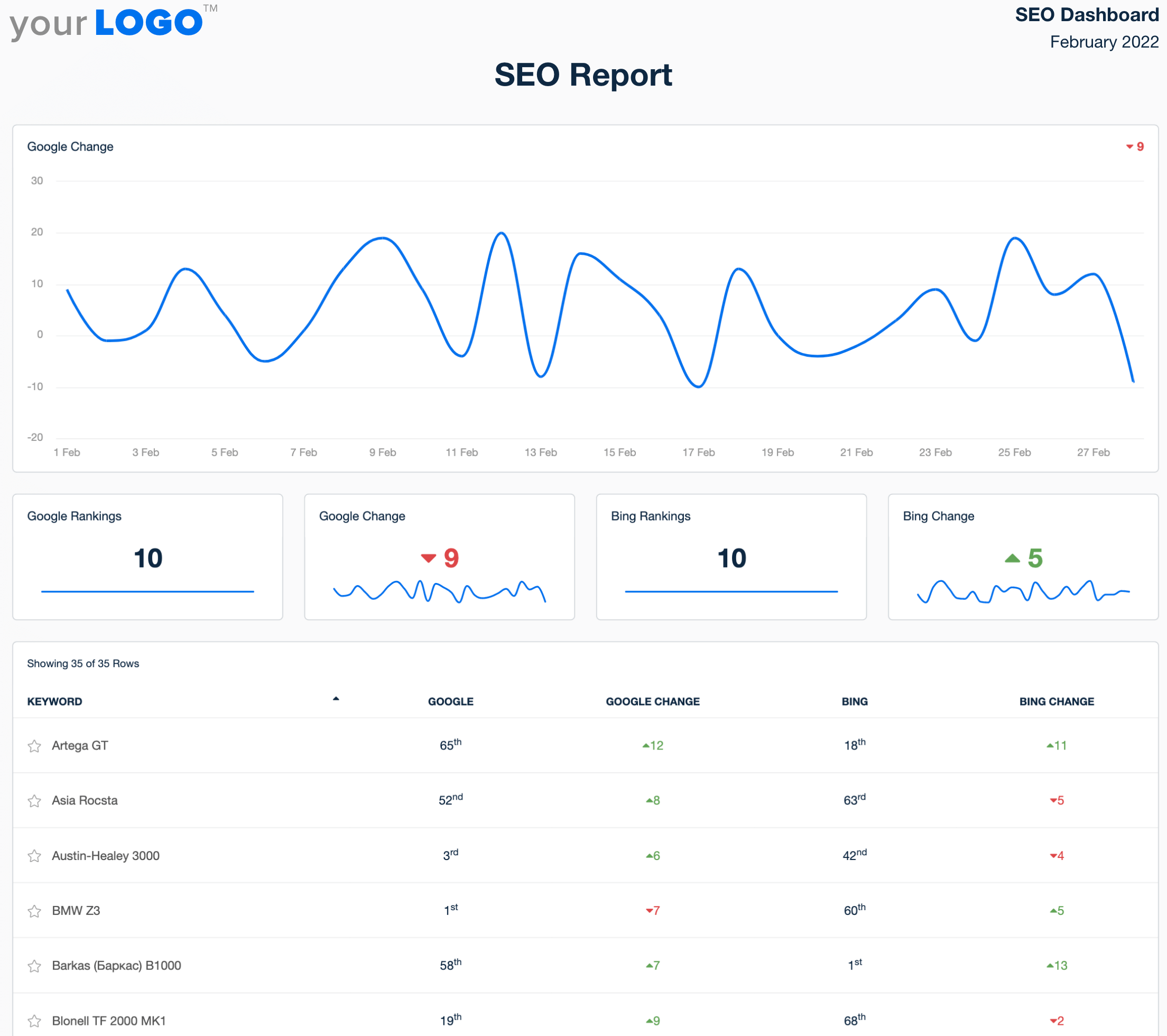1167x1036 pixels.
Task: Open the Austin-Healey 3000 keyword entry
Action: (106, 856)
